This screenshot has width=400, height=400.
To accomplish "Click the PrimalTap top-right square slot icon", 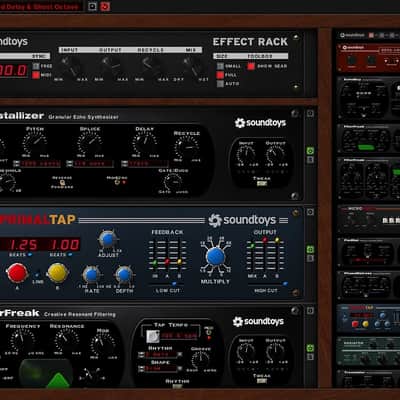I will point(310,212).
